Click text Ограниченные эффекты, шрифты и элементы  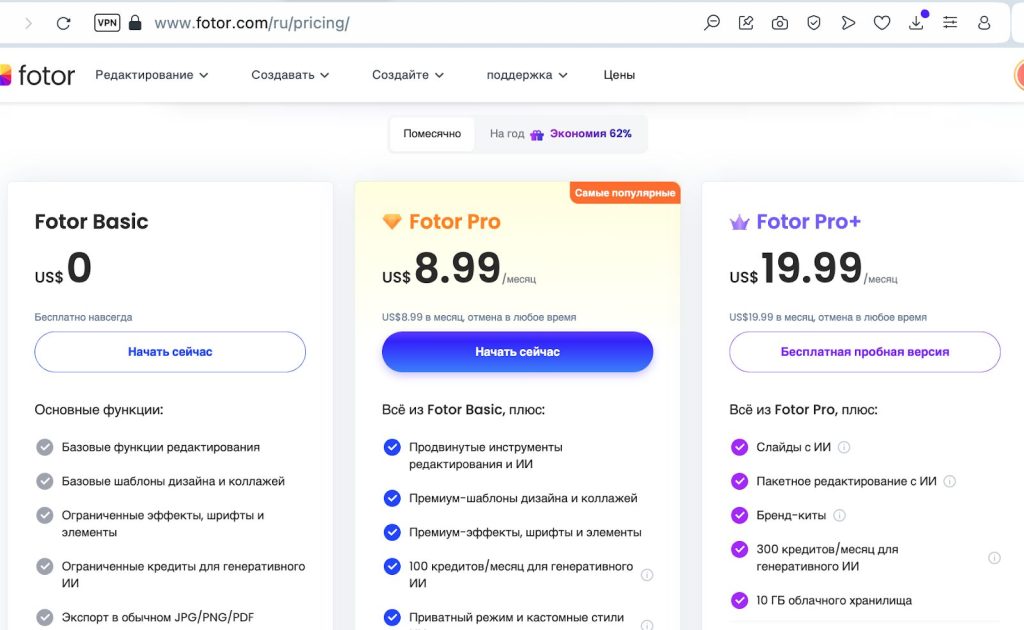point(163,524)
